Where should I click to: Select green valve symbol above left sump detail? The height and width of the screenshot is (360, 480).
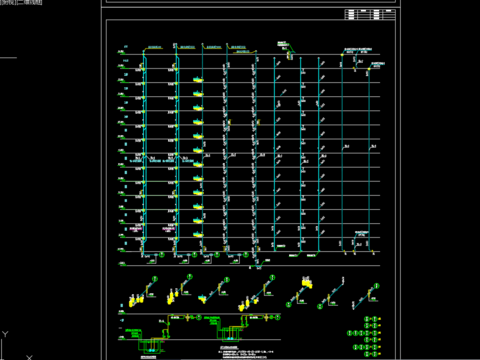[x=164, y=334]
